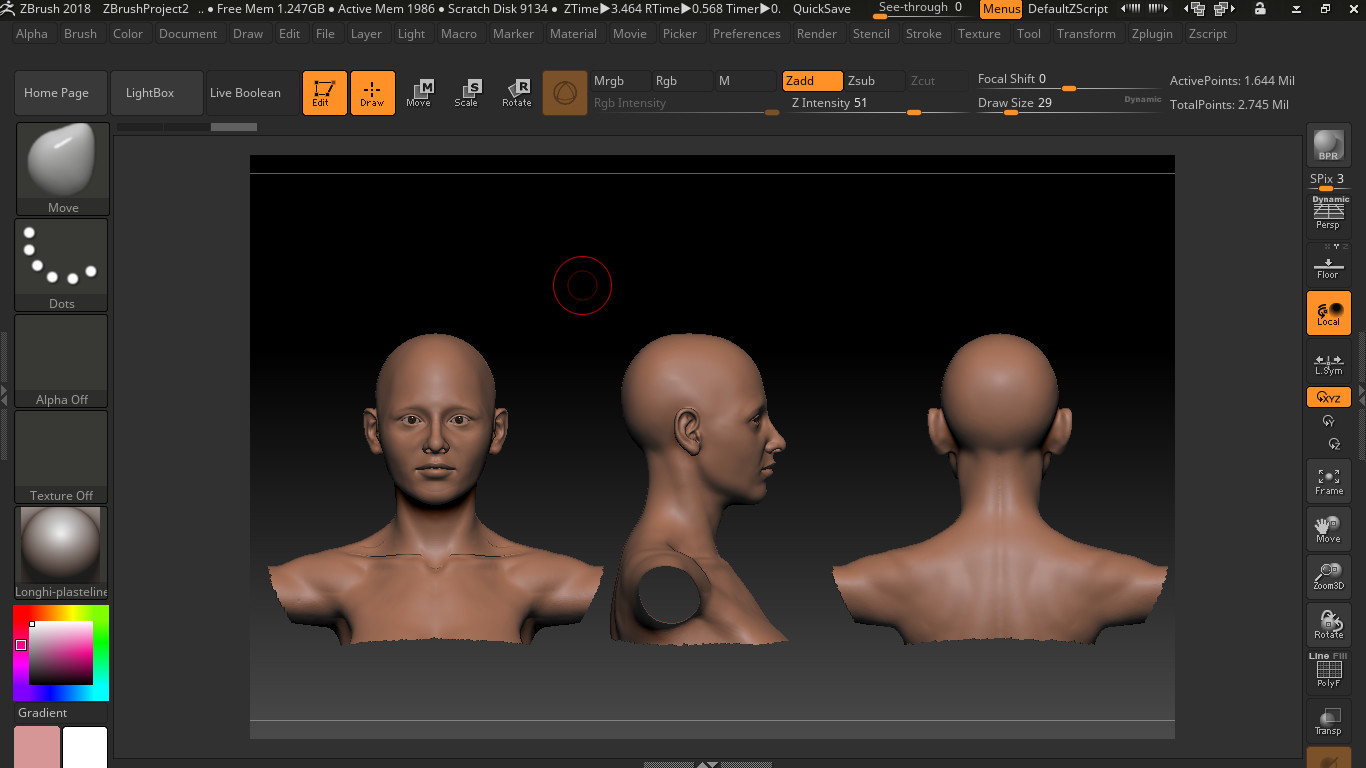This screenshot has width=1366, height=768.
Task: Select the Scale tool in the toolbar
Action: (467, 92)
